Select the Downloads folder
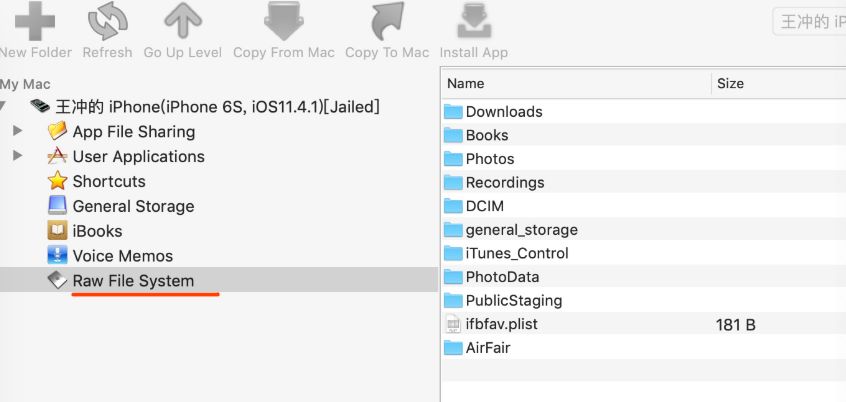Viewport: 846px width, 402px height. click(503, 111)
